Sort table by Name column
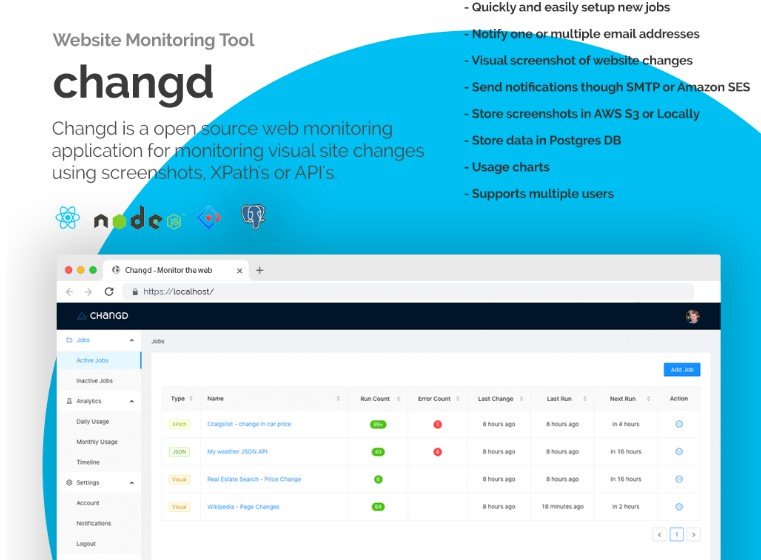Viewport: 761px width, 560px height. coord(338,398)
